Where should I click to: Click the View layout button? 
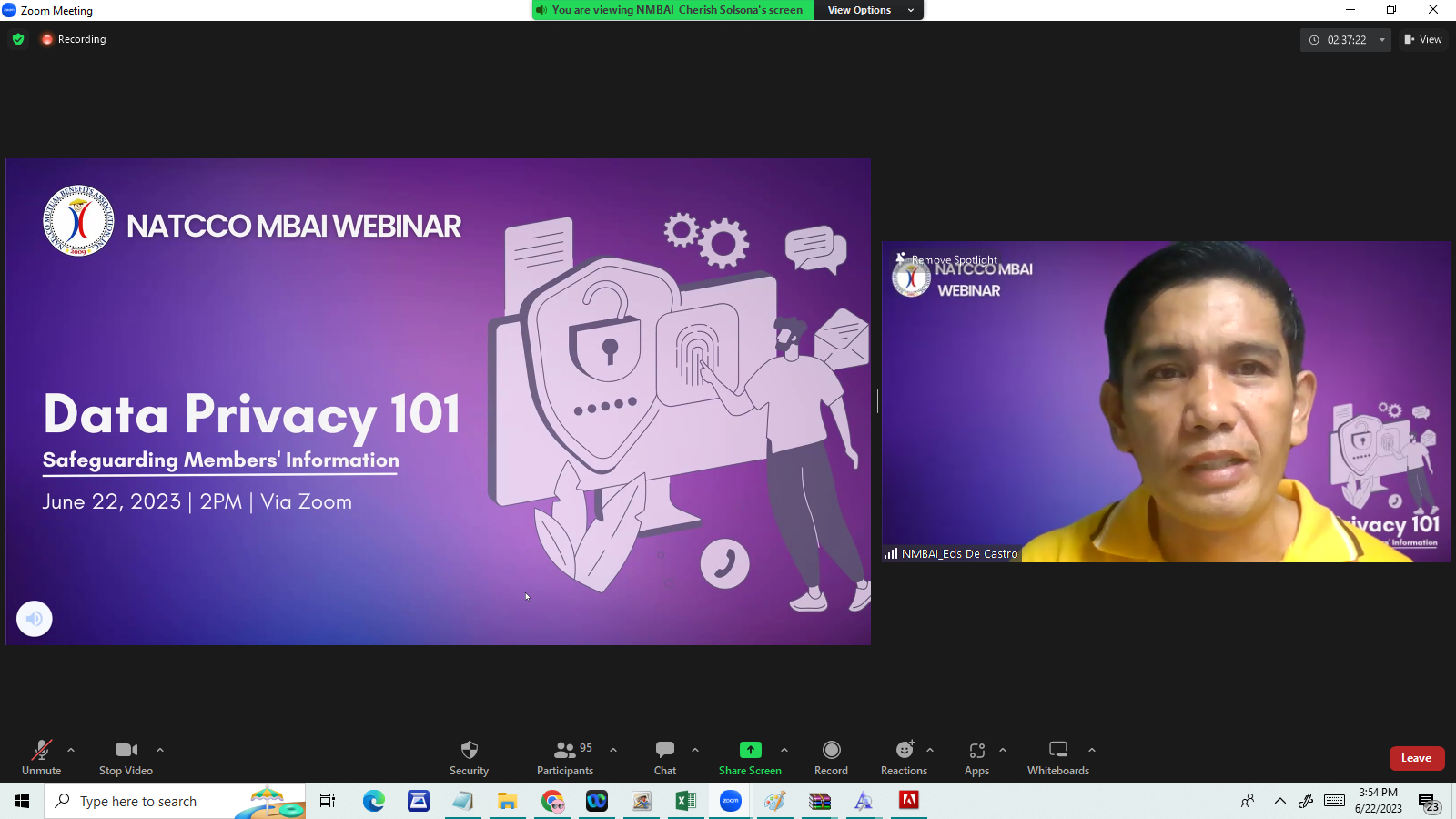coord(1423,39)
